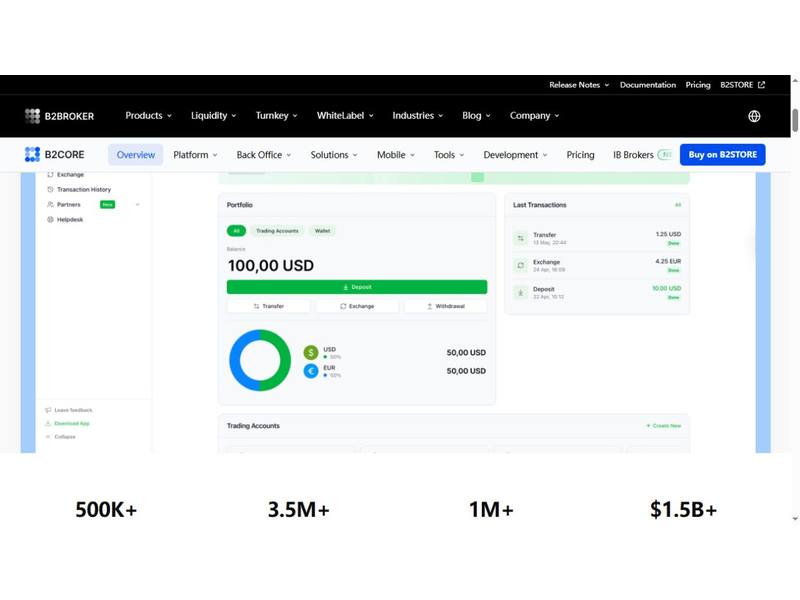The height and width of the screenshot is (600, 800).
Task: Click the B2STORE external link icon
Action: (x=761, y=85)
